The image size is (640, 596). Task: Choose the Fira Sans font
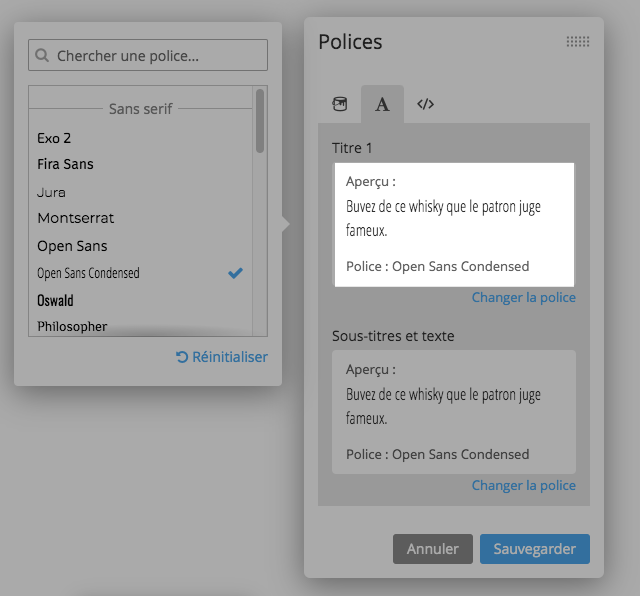(x=65, y=164)
